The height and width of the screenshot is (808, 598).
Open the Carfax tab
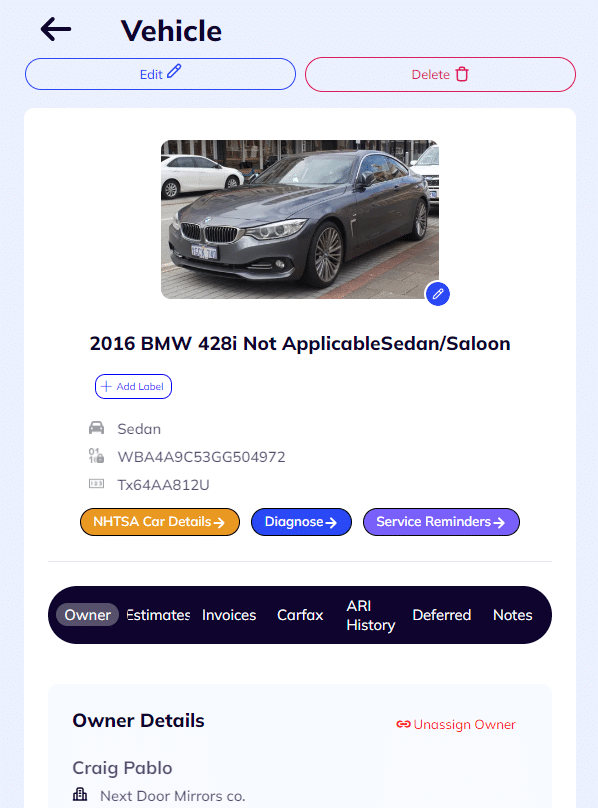(300, 615)
